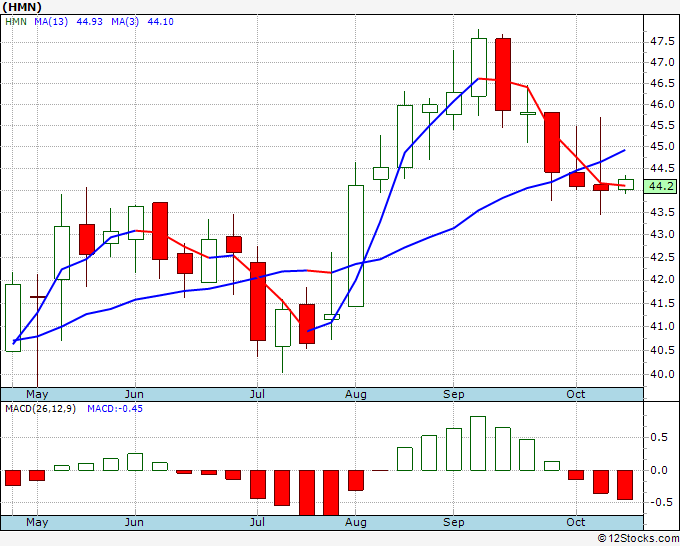Screen dimensions: 680x546
Task: Select the 42.0 price axis label
Action: (662, 280)
